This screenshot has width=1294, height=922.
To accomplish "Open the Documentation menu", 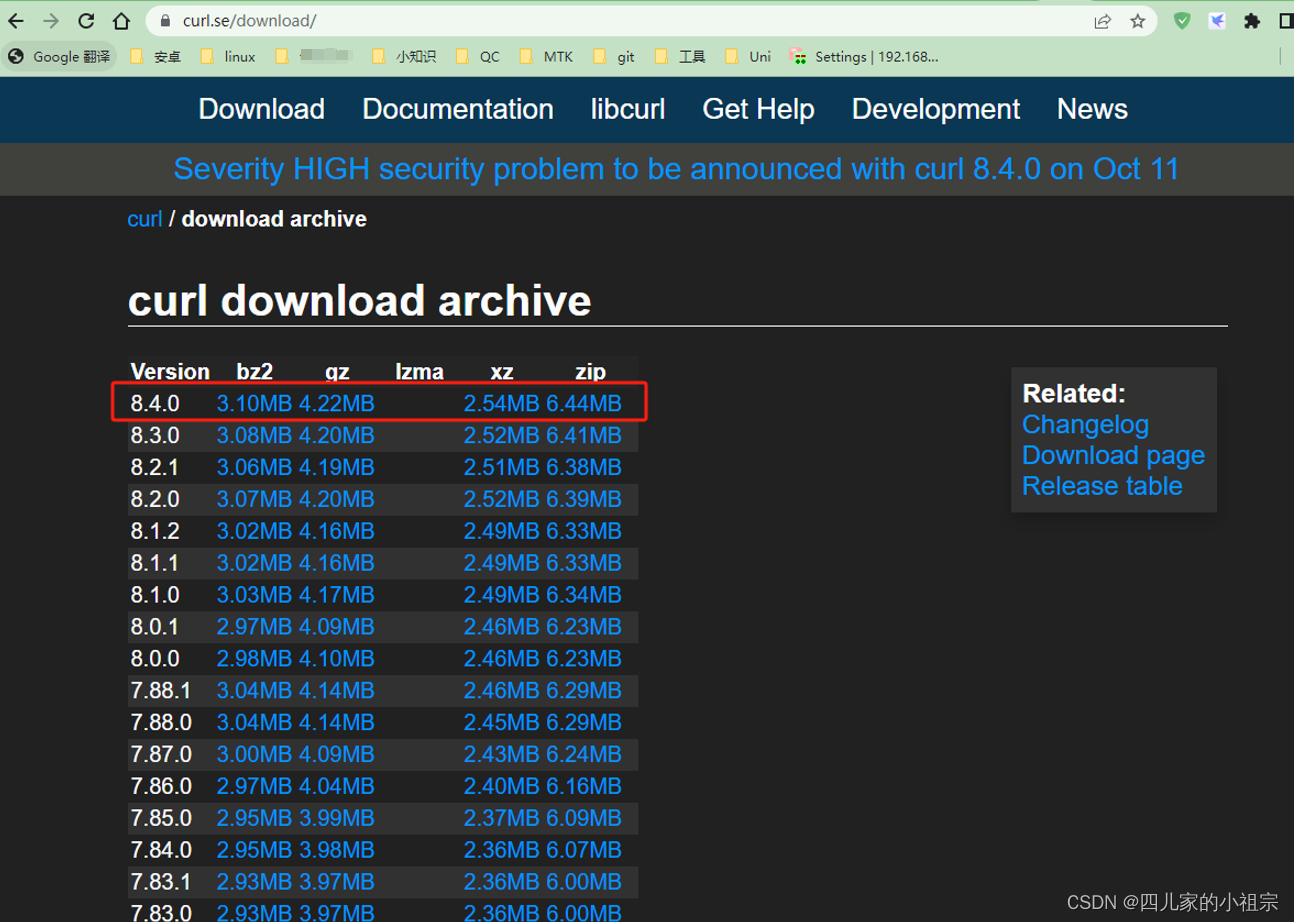I will coord(458,109).
